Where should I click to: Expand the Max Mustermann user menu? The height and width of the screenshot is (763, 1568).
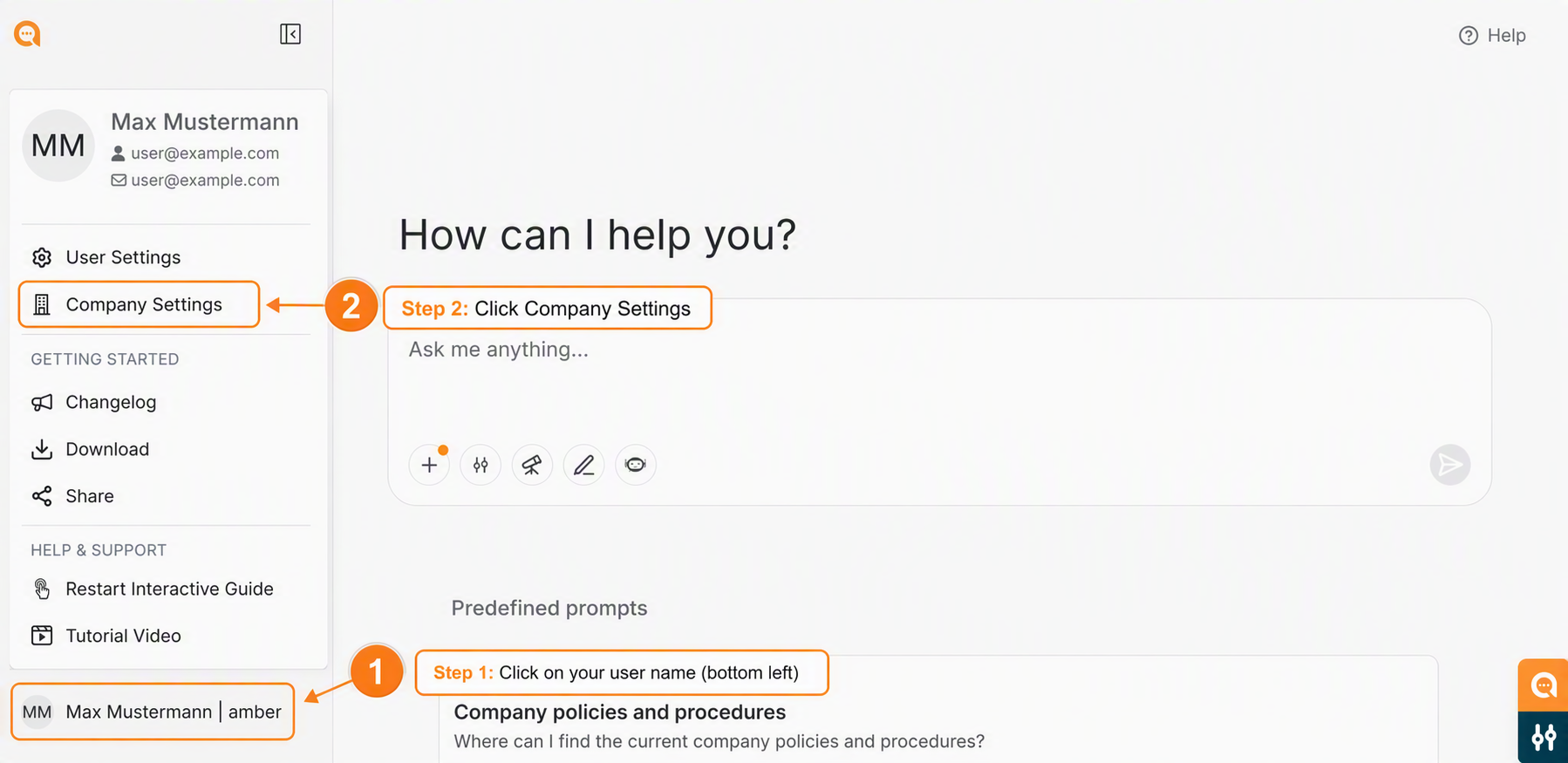(x=153, y=712)
